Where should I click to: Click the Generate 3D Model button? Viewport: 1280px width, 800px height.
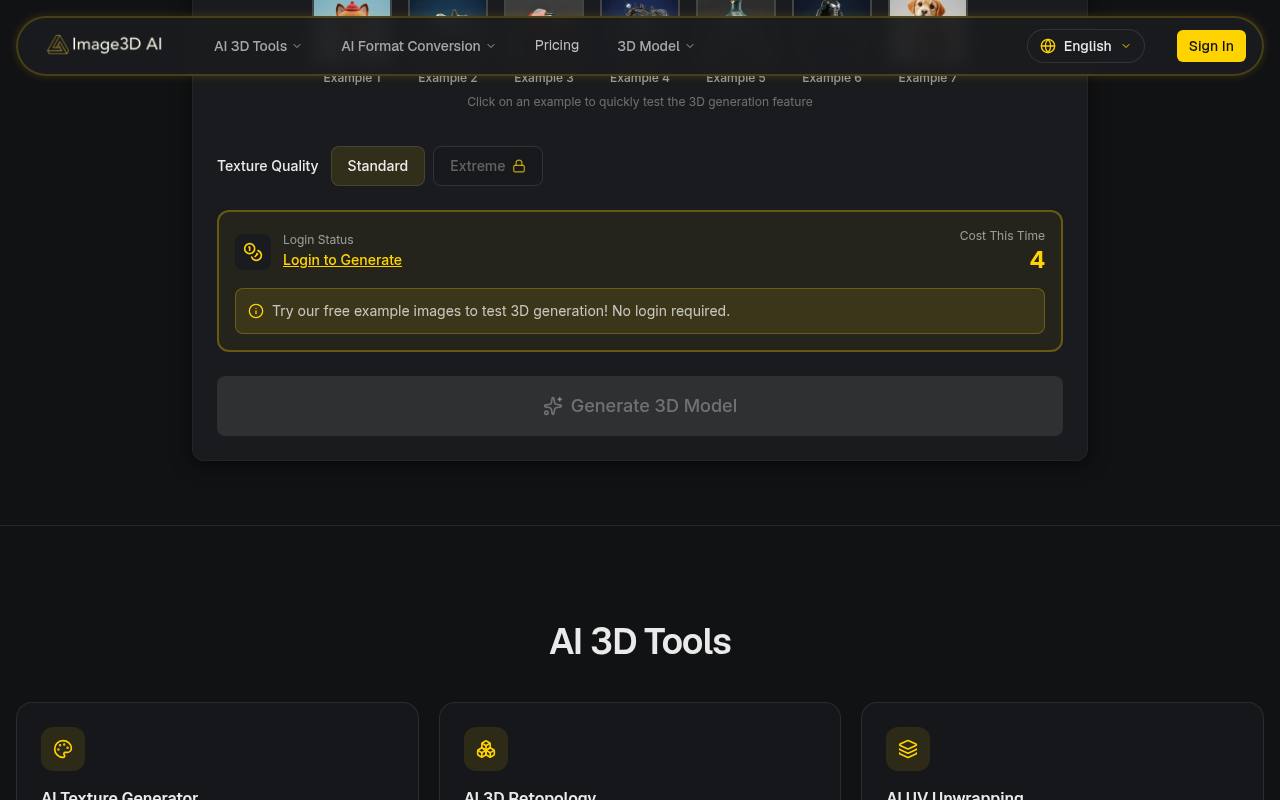point(640,406)
